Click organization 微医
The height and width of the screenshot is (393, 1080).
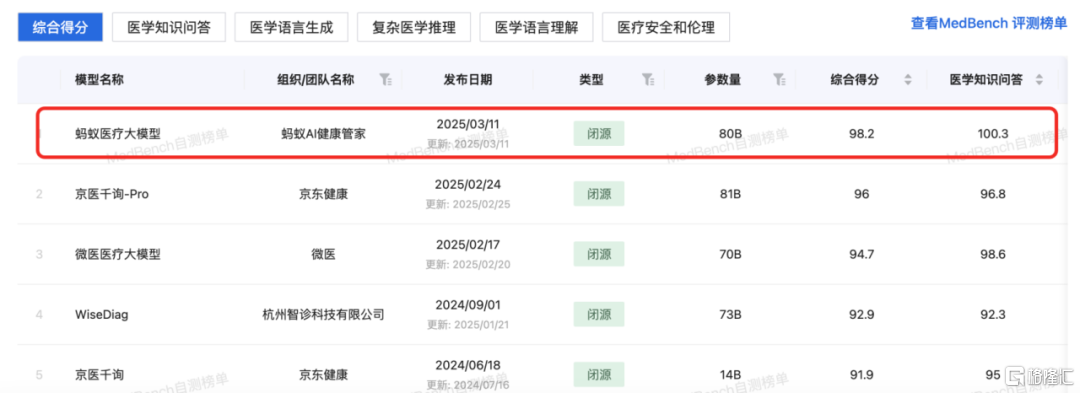pyautogui.click(x=324, y=254)
